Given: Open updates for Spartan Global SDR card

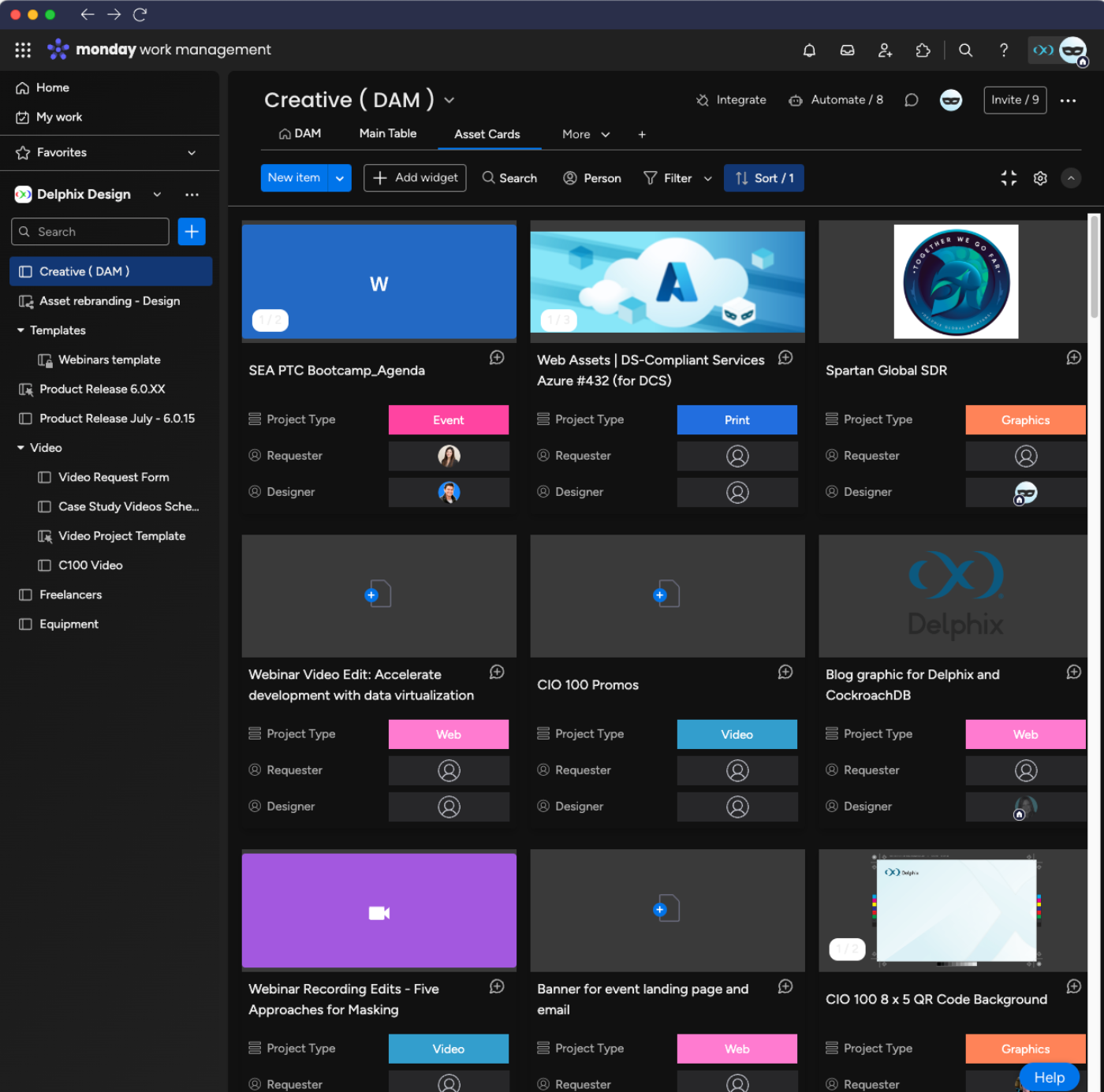Looking at the screenshot, I should point(1073,358).
